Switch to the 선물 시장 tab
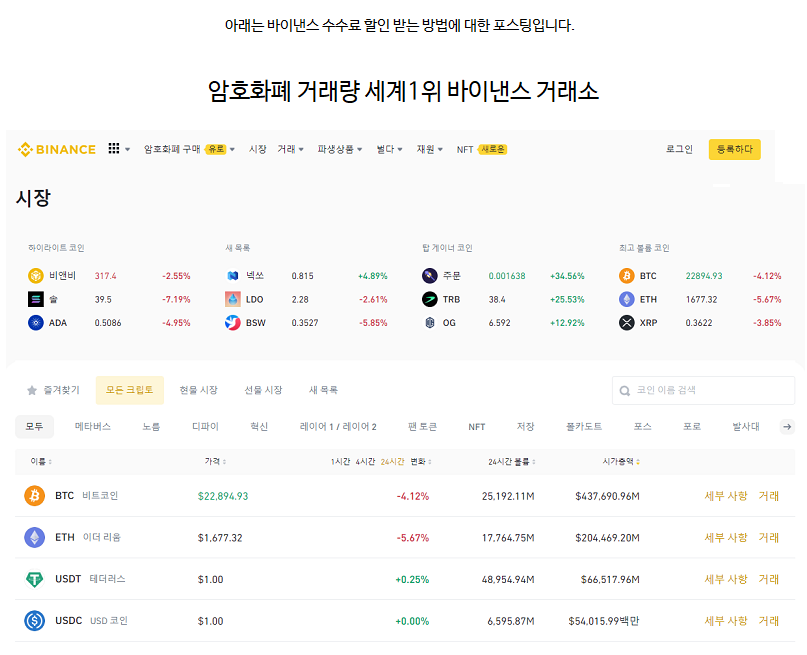807x655 pixels. click(x=263, y=390)
